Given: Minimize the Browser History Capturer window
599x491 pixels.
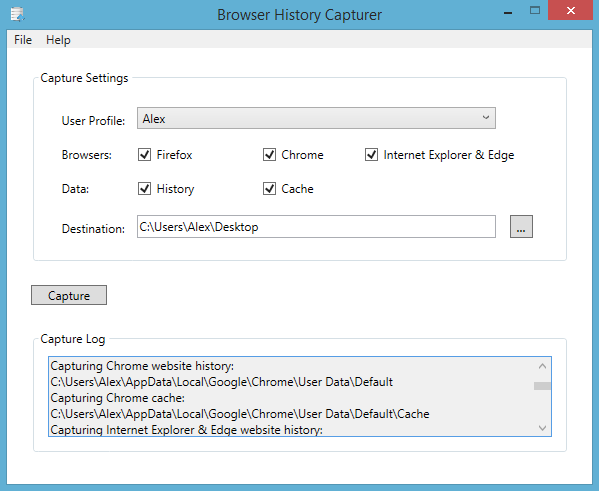Looking at the screenshot, I should [x=508, y=13].
